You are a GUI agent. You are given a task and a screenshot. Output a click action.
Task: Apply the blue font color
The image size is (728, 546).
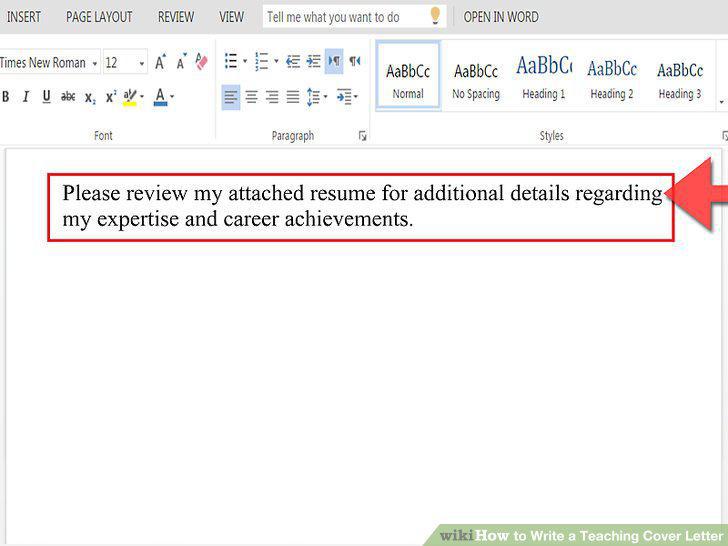pyautogui.click(x=160, y=97)
